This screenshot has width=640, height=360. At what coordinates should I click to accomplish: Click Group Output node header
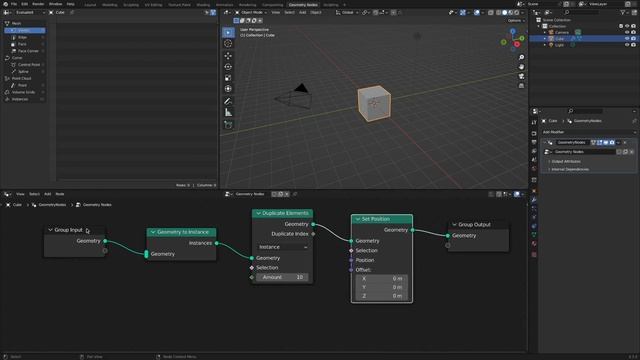[478, 224]
